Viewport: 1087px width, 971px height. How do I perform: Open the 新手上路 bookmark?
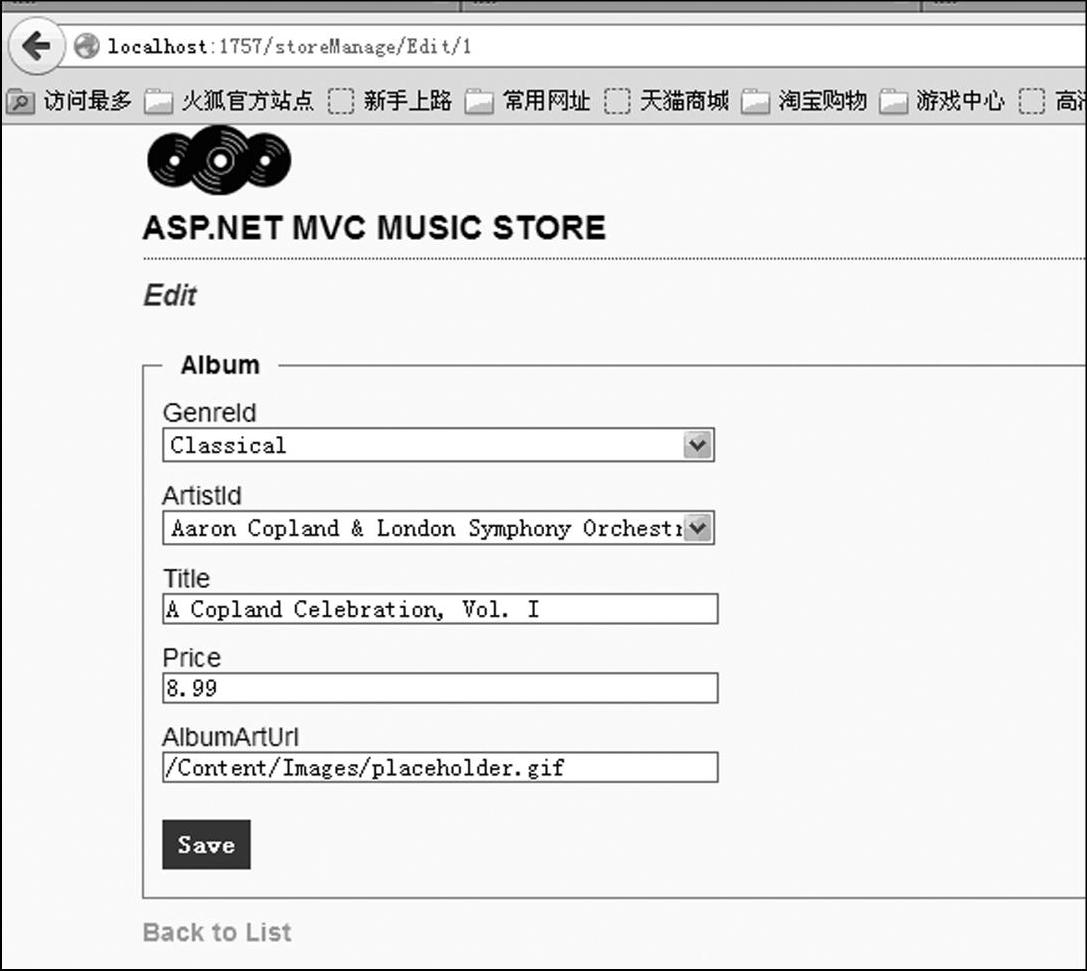coord(390,101)
